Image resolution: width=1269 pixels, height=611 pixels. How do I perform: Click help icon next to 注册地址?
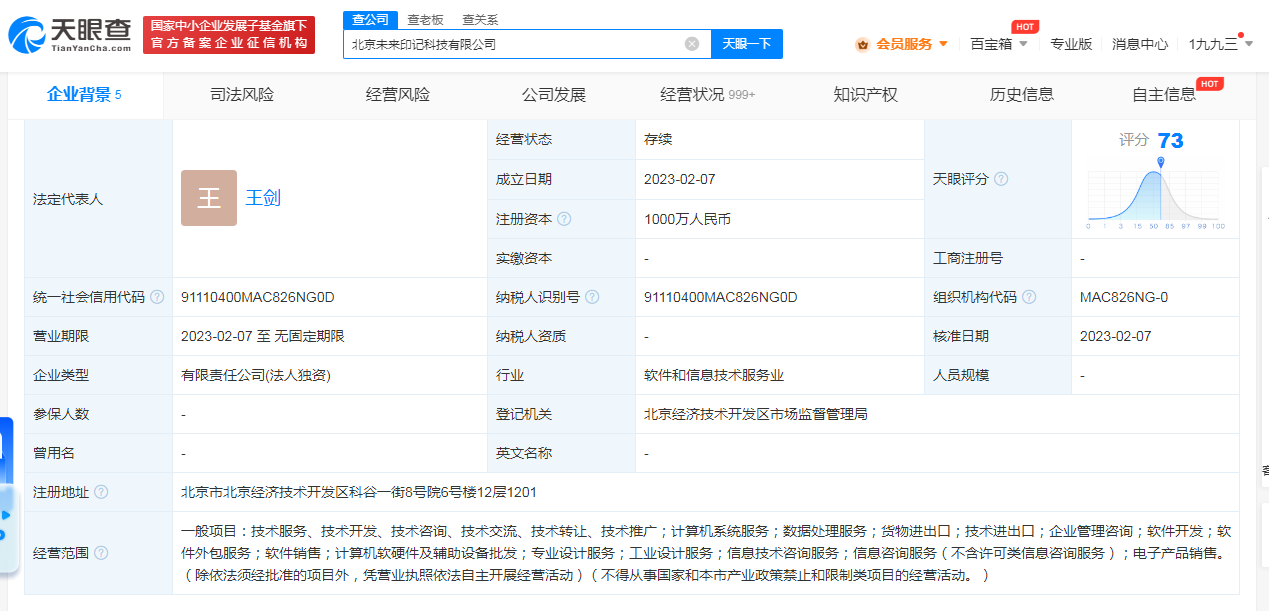point(101,492)
